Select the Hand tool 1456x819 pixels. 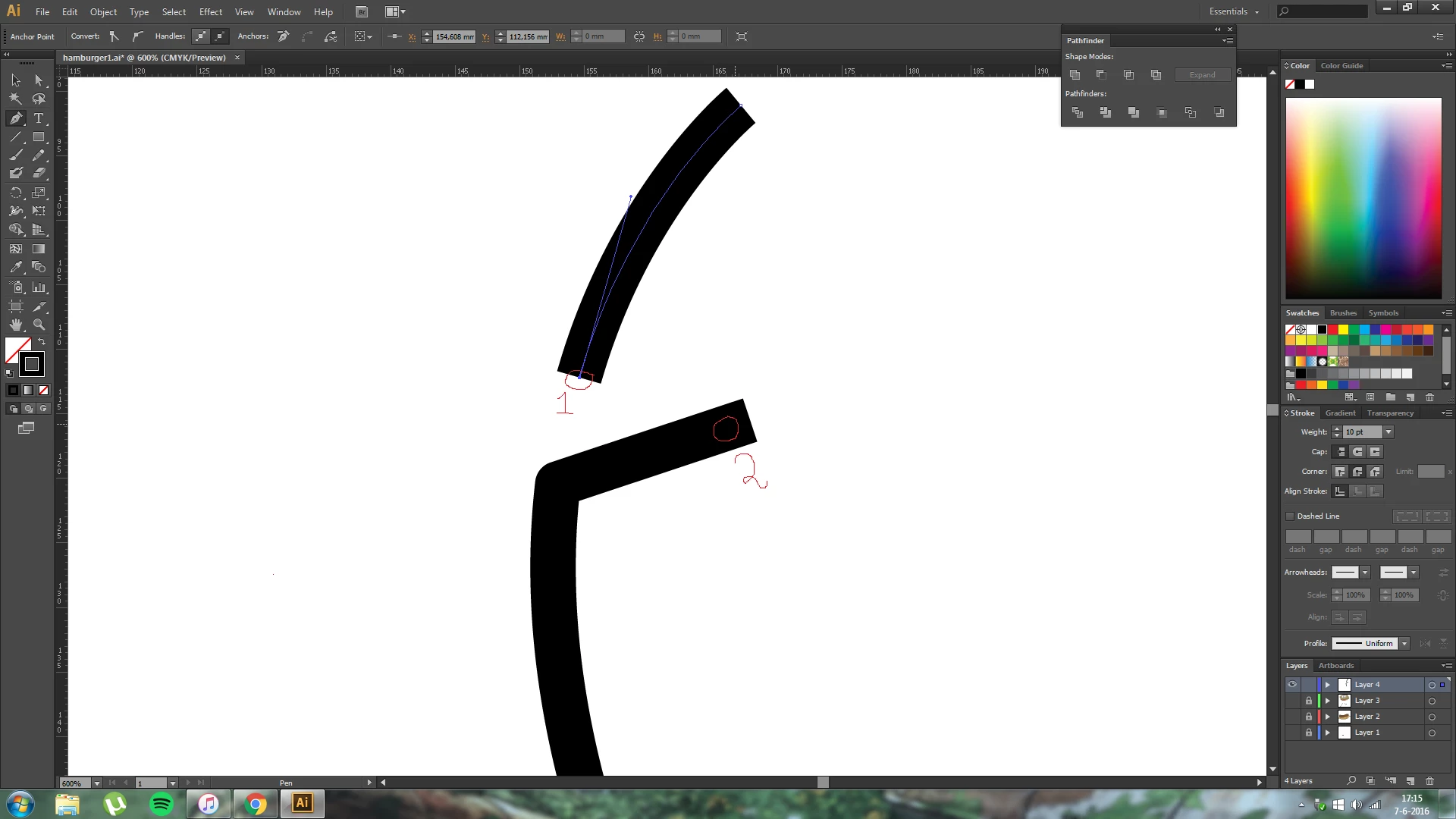pos(16,325)
